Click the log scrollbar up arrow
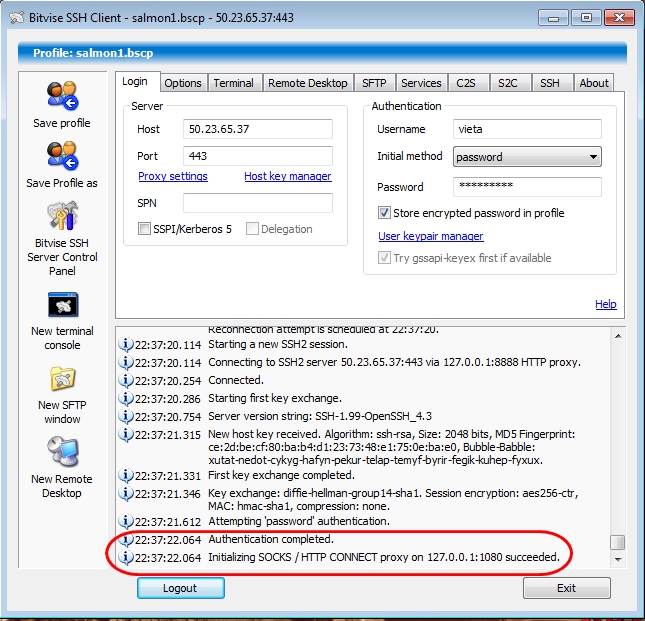Image resolution: width=645 pixels, height=621 pixels. click(618, 336)
